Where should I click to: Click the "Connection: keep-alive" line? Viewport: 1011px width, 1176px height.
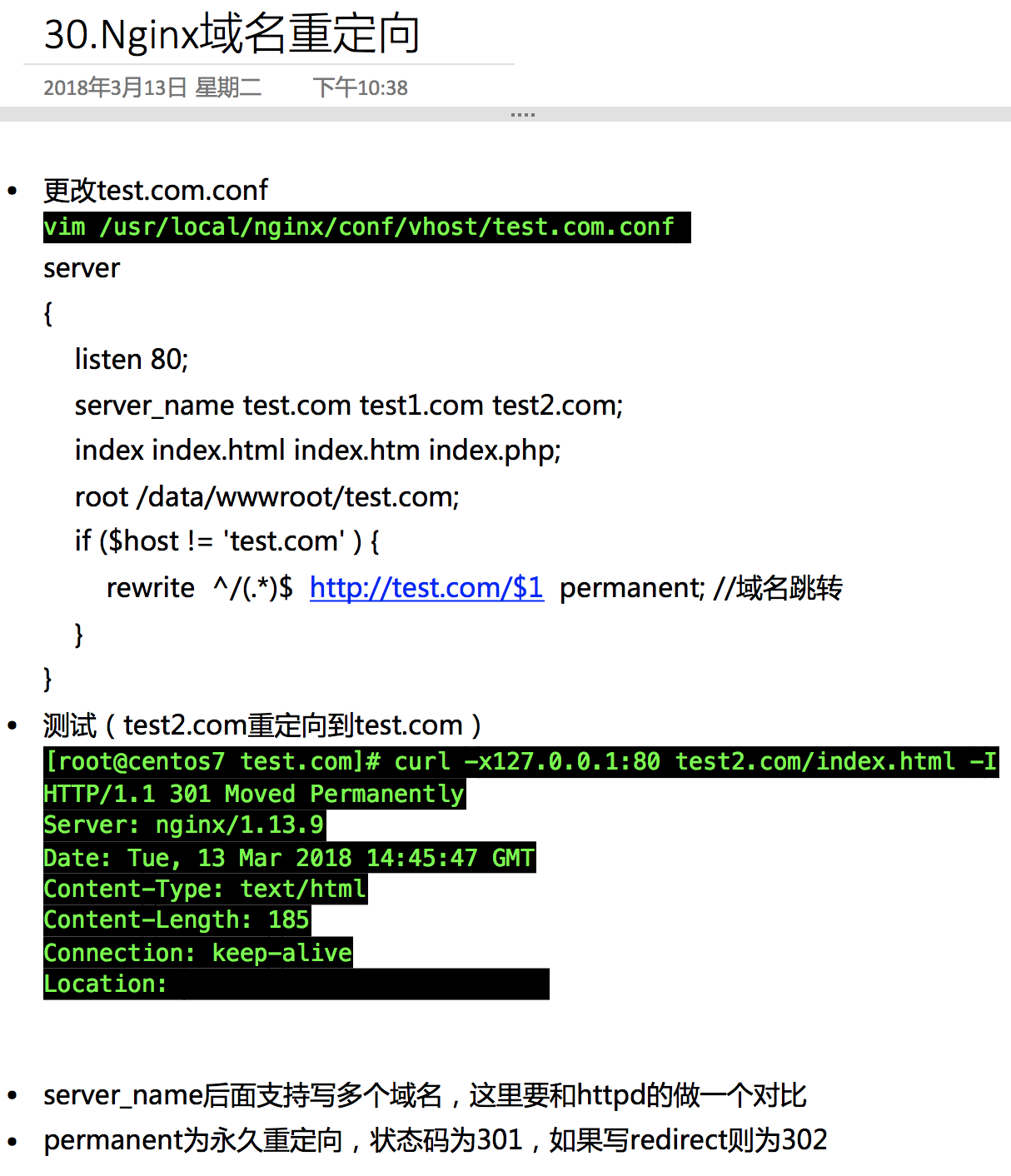click(198, 953)
